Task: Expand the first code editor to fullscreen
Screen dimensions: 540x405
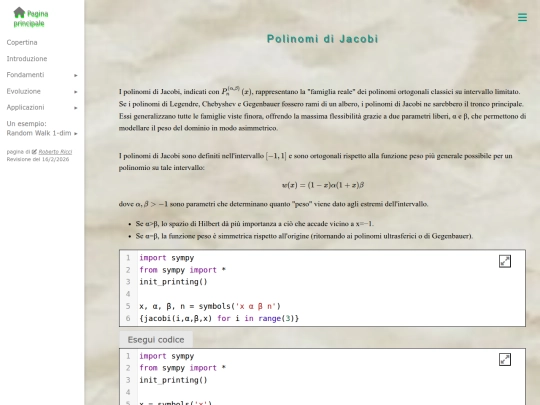Action: pos(505,261)
